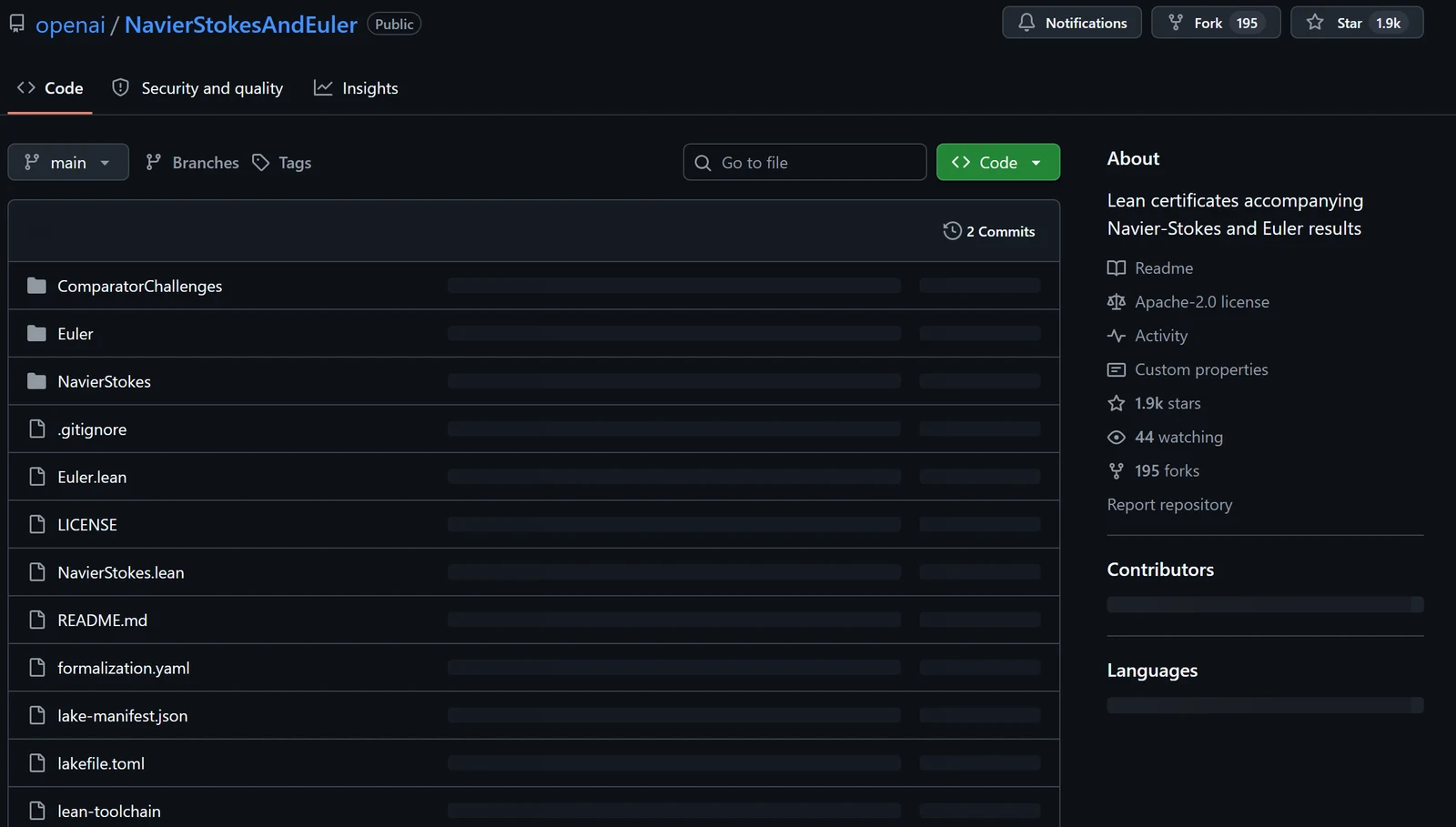Open the ComparatorChallenges folder
This screenshot has width=1456, height=827.
pos(140,286)
